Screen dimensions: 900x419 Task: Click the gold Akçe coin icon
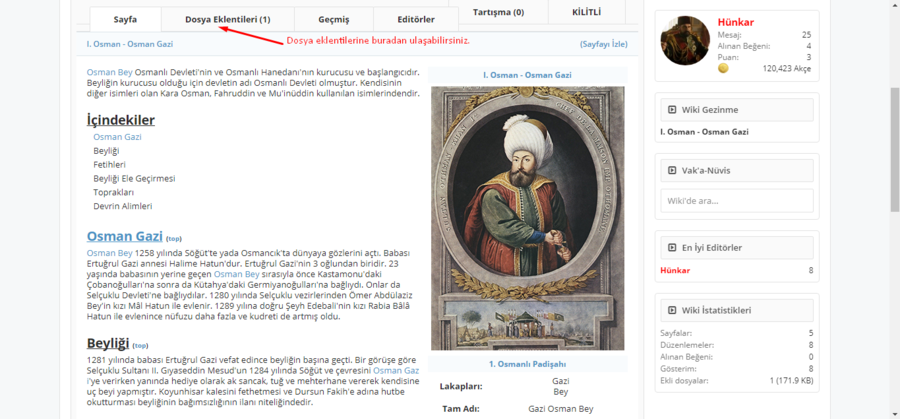click(x=723, y=68)
